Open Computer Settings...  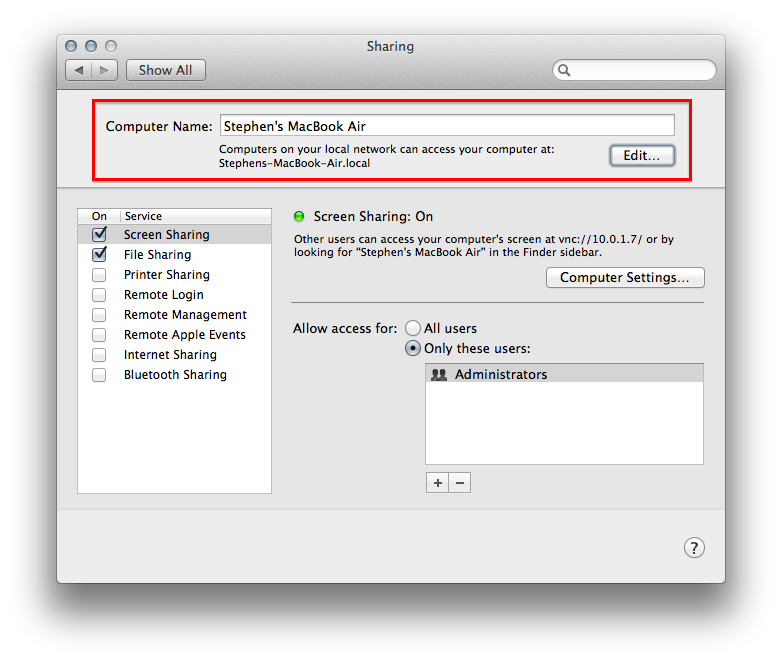click(625, 277)
